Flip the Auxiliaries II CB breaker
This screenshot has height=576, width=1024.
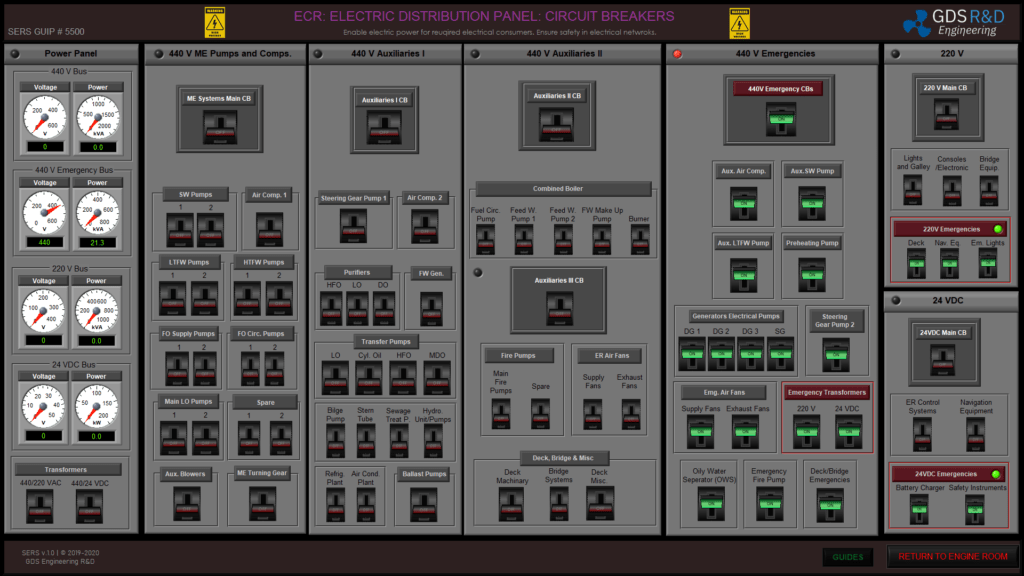click(x=557, y=122)
